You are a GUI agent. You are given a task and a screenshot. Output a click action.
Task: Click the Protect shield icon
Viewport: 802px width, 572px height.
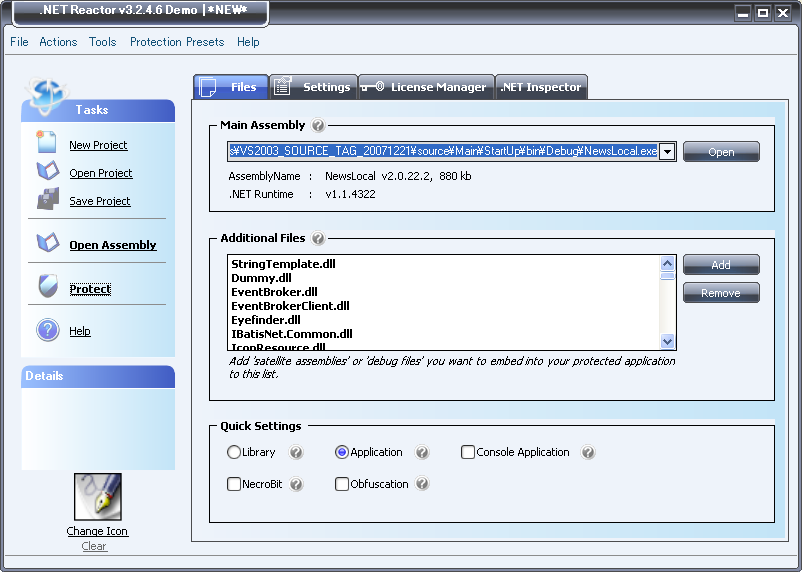47,288
